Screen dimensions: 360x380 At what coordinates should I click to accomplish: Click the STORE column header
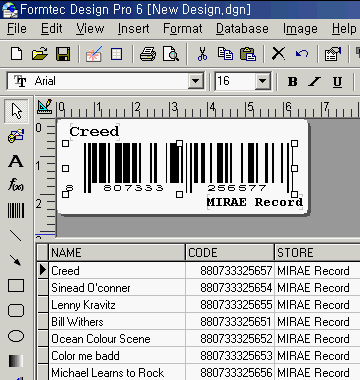318,253
